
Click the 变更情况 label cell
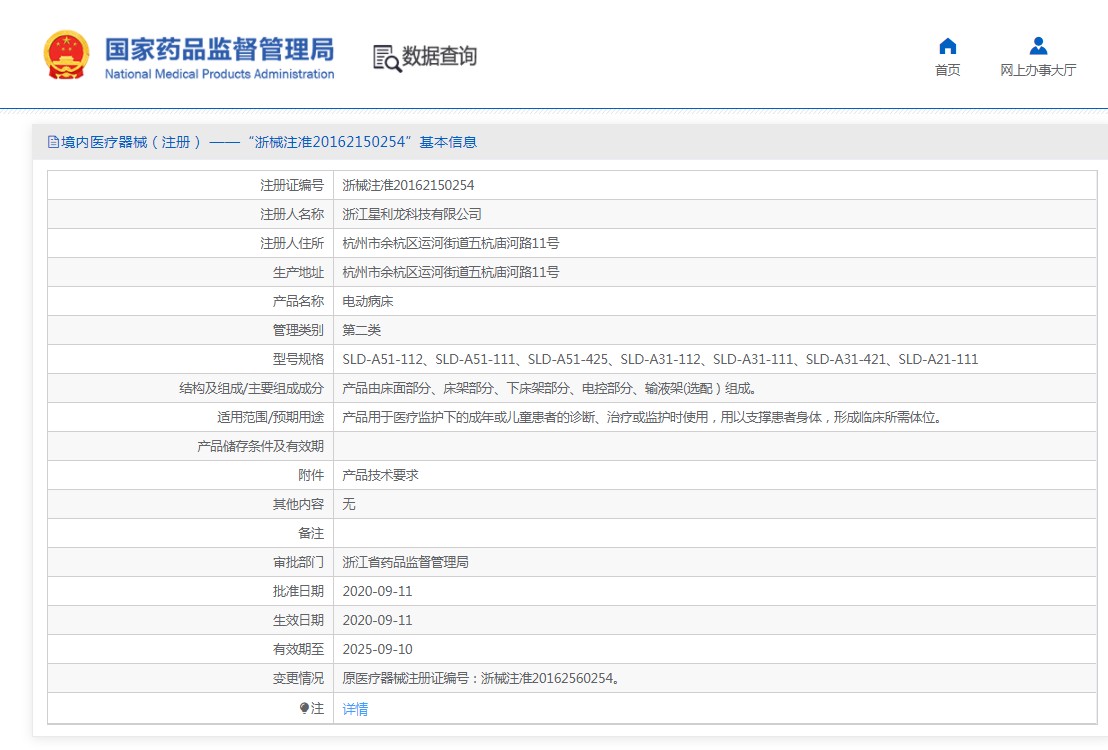click(191, 678)
